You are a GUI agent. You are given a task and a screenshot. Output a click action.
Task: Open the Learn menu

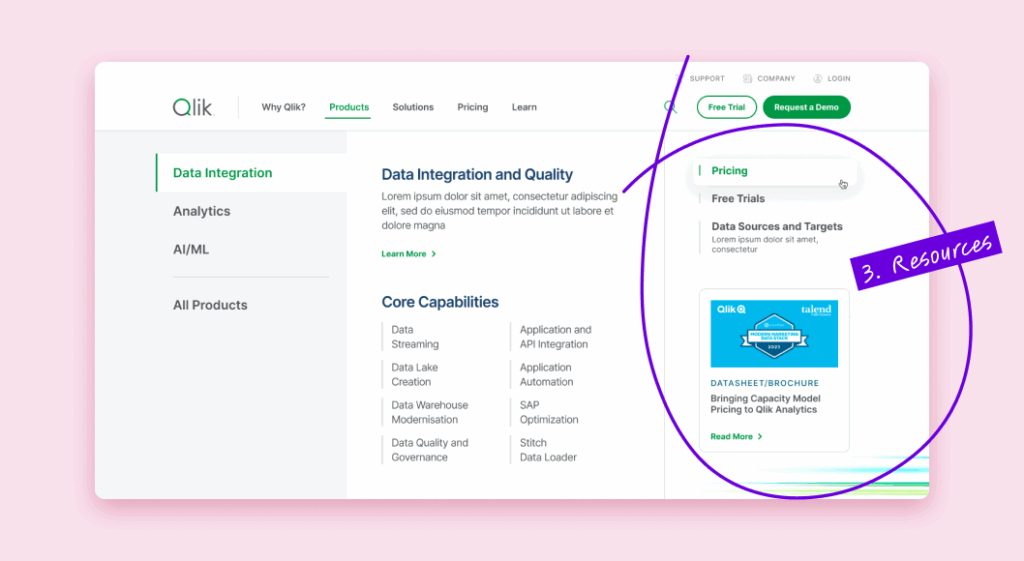(x=524, y=107)
